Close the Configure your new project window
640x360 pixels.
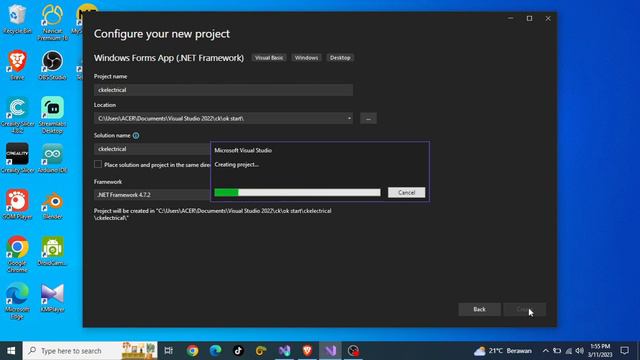pos(548,18)
